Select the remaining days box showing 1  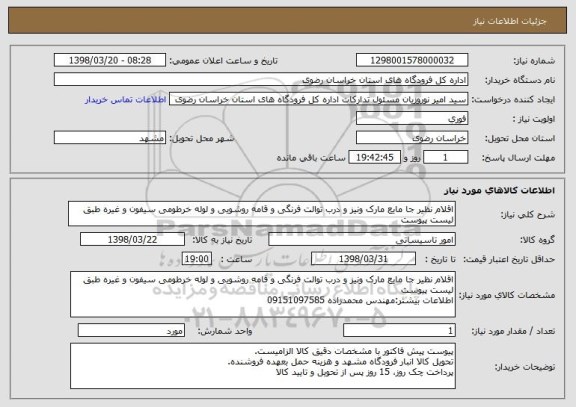[446, 158]
